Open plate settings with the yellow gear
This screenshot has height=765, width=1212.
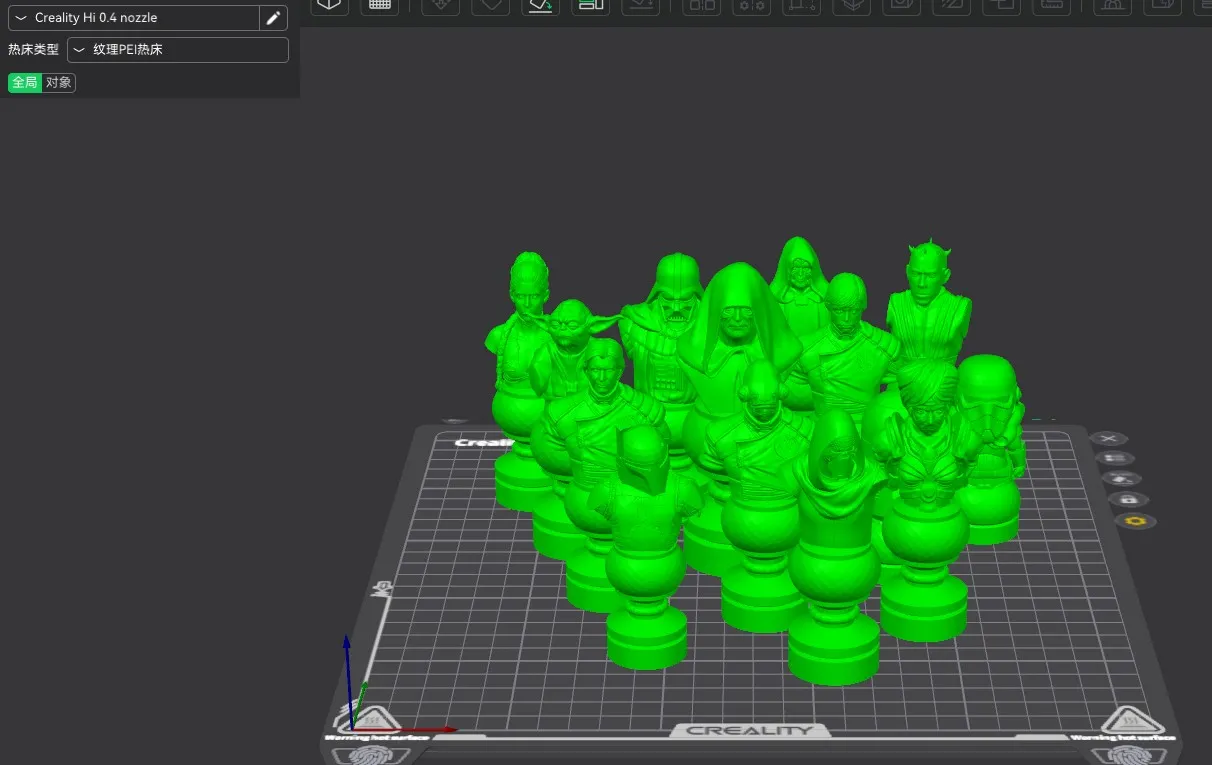[1137, 521]
